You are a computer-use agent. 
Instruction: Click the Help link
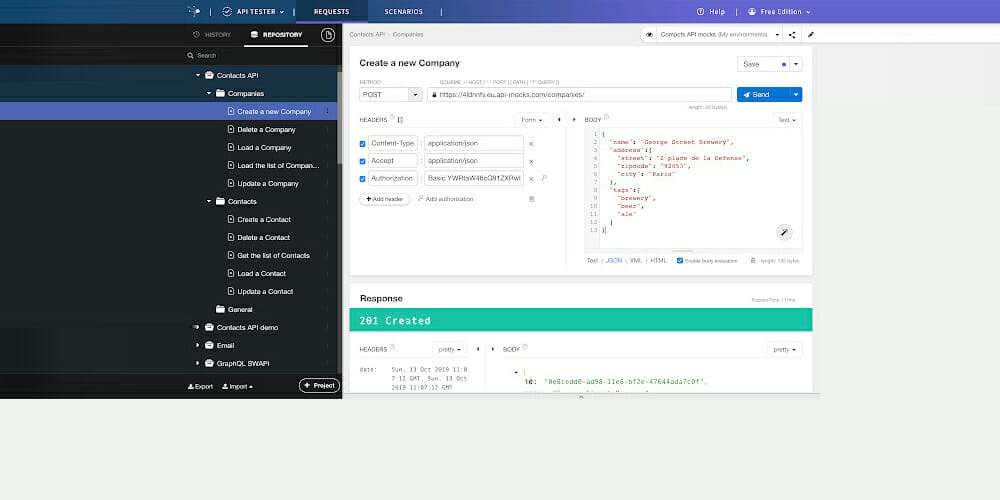click(710, 11)
